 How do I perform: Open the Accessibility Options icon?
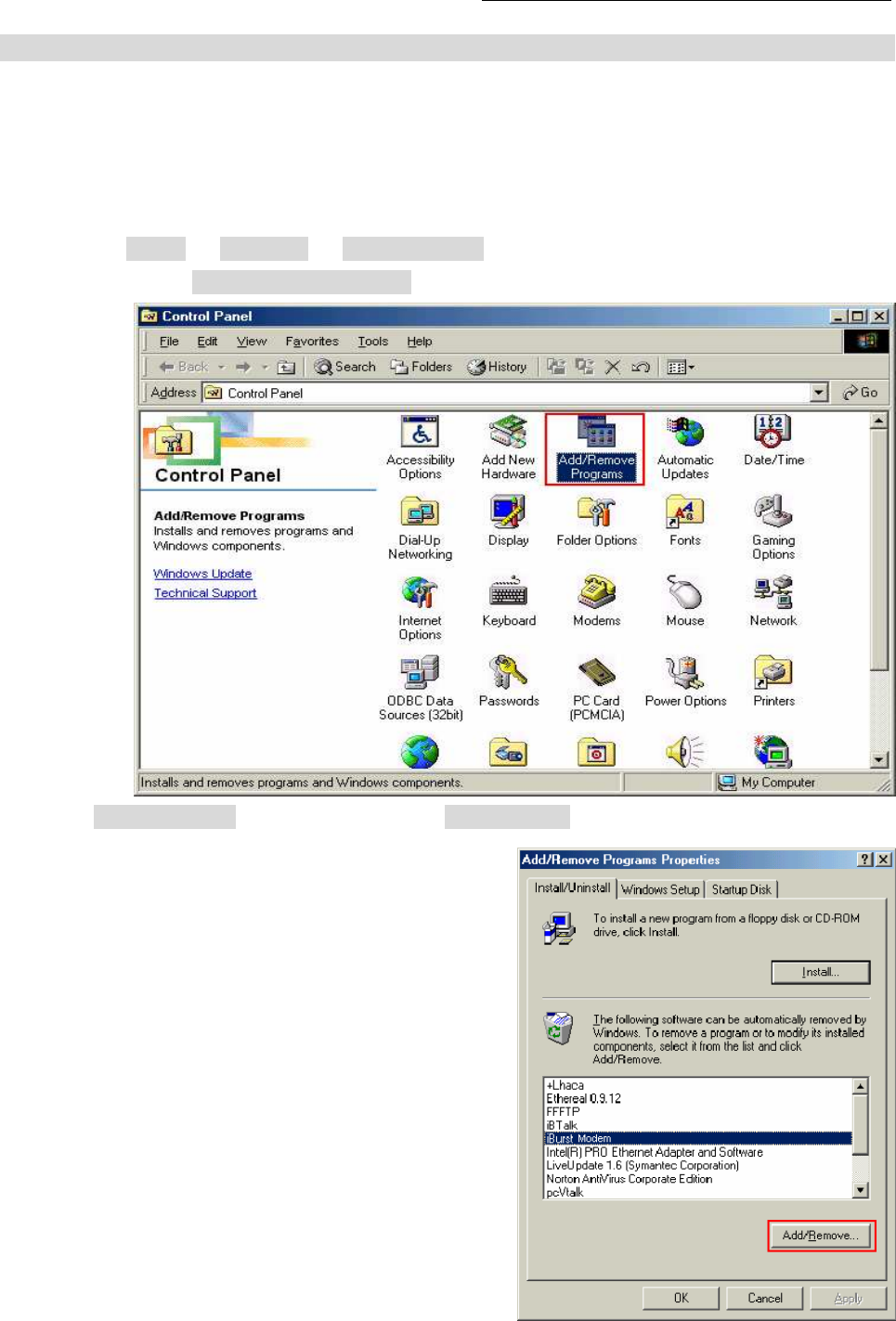421,448
